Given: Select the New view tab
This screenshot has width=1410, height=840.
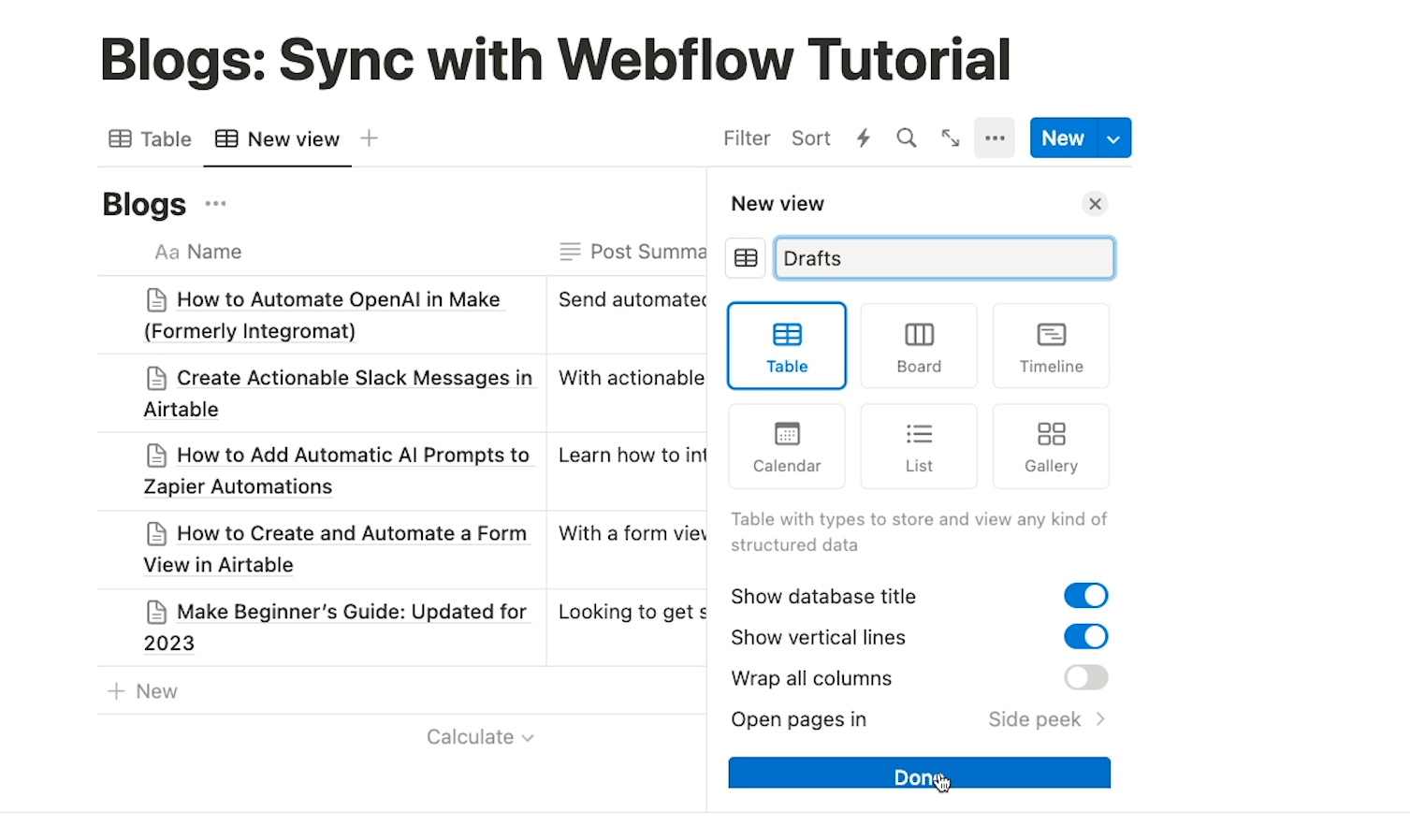Looking at the screenshot, I should [277, 139].
